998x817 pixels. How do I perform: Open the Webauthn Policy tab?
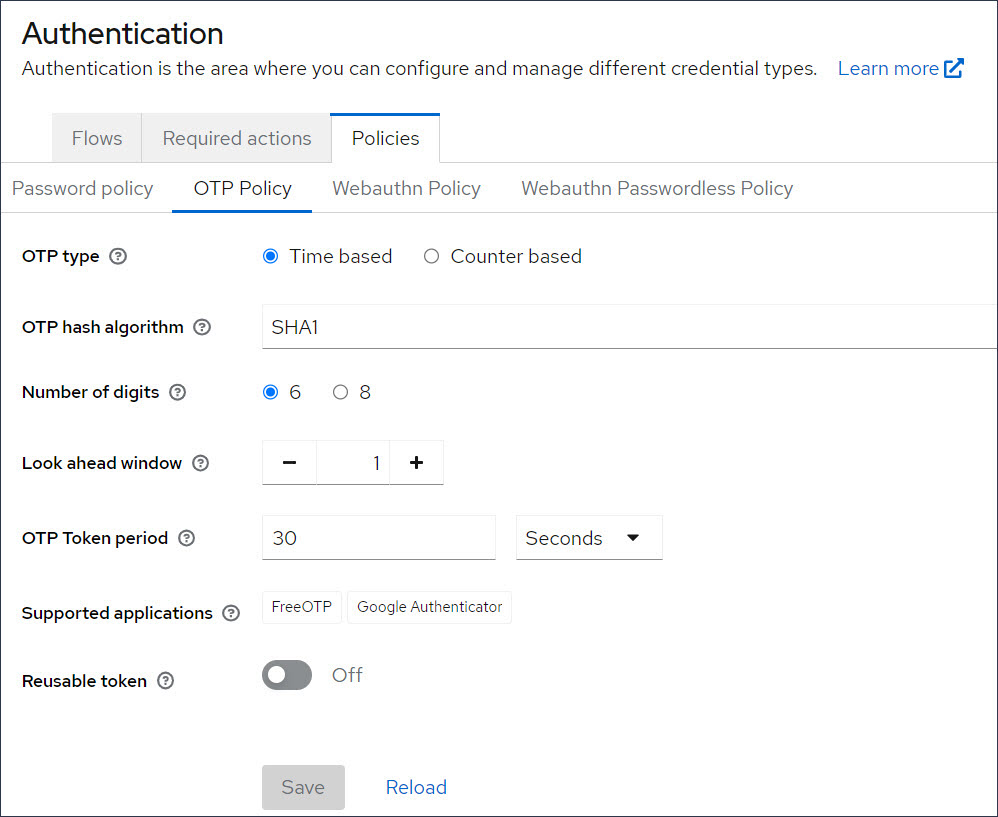pyautogui.click(x=406, y=188)
